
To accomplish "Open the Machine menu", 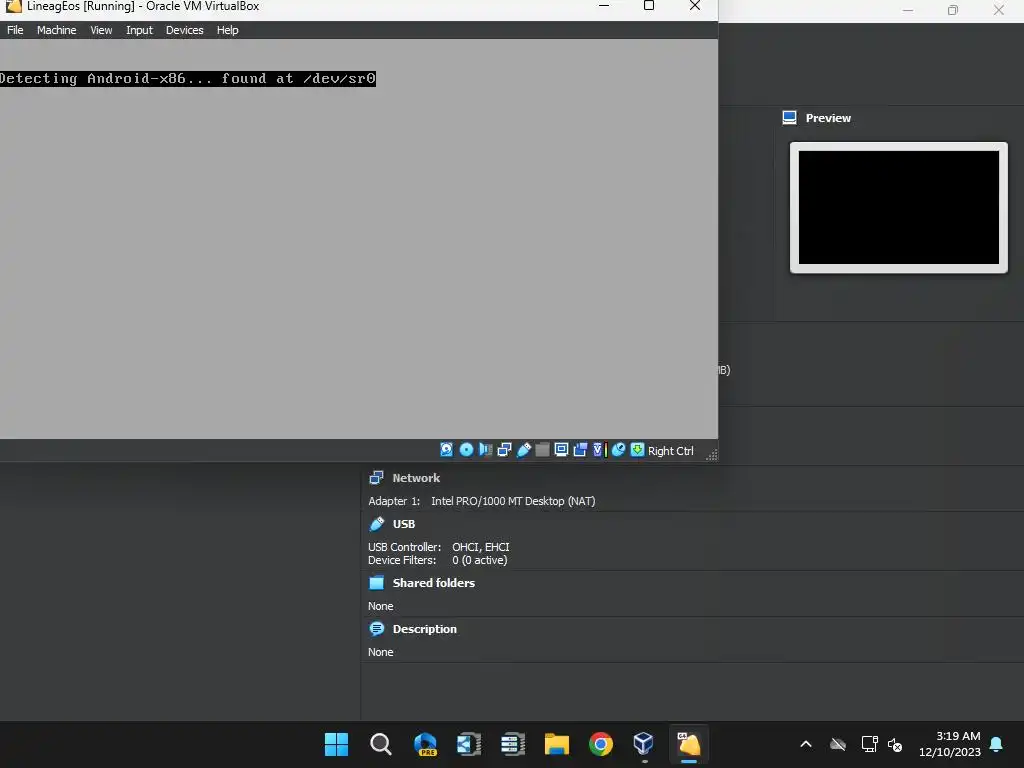I will 56,30.
